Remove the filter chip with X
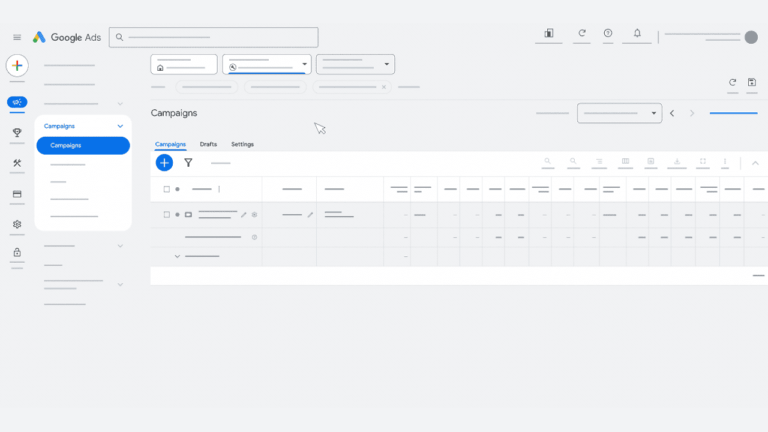The height and width of the screenshot is (432, 768). pyautogui.click(x=384, y=87)
